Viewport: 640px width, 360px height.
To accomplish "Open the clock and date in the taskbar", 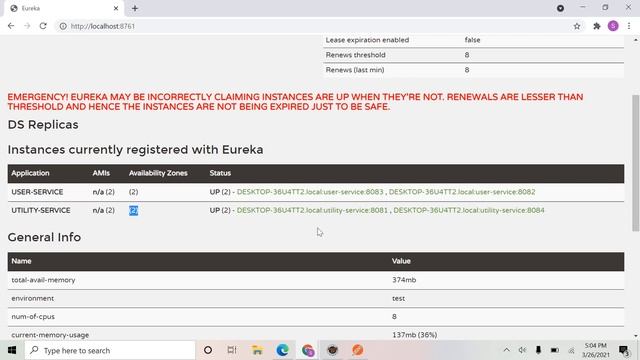I will click(x=596, y=350).
